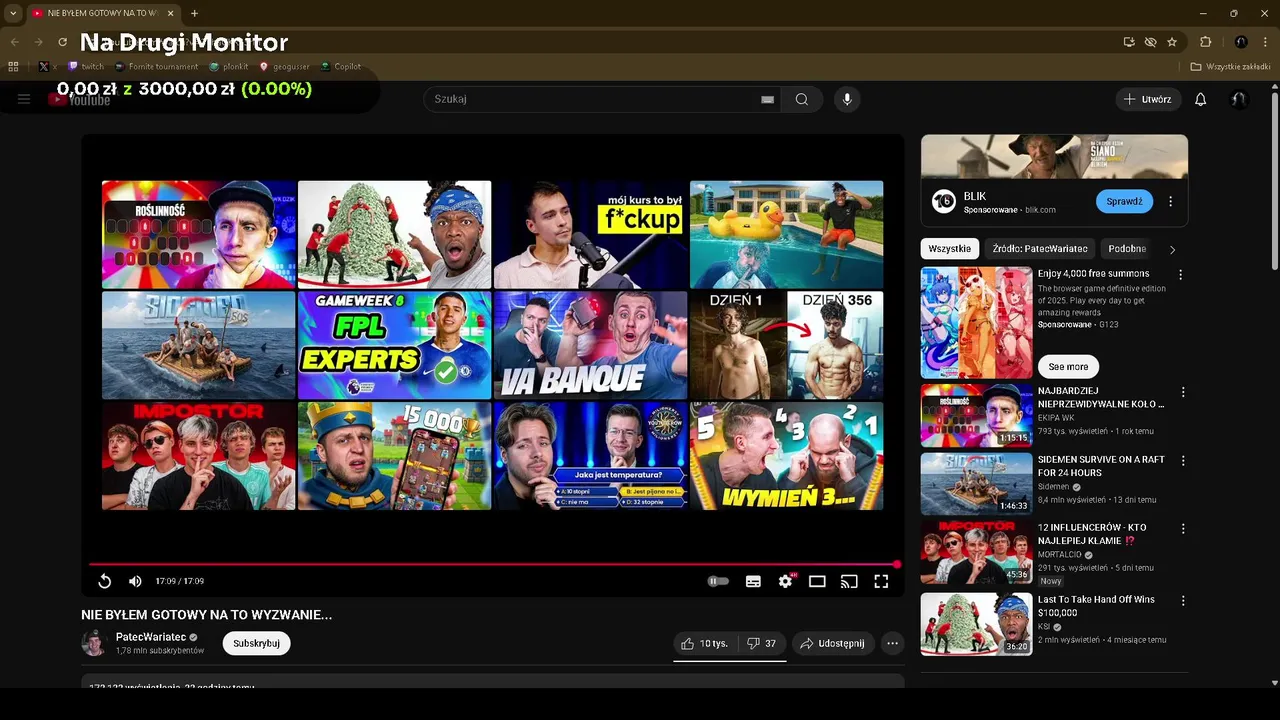Open the YouTube account avatar menu

click(1239, 99)
